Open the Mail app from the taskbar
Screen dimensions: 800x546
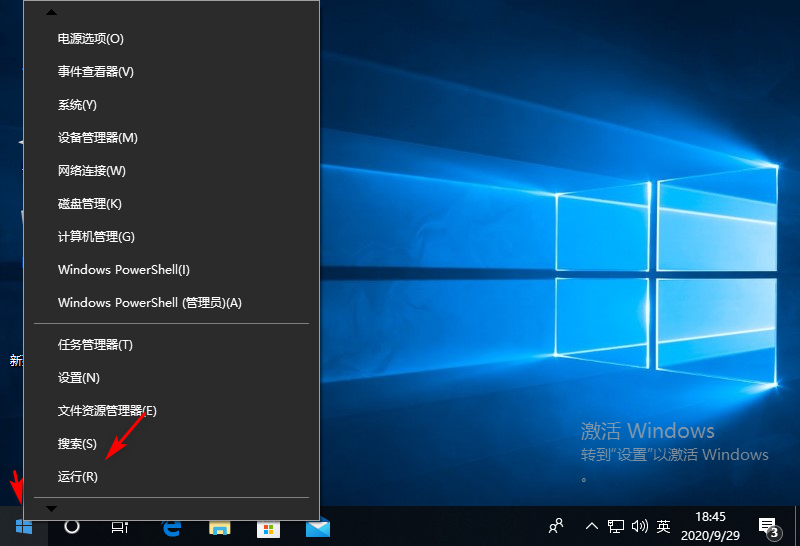(317, 526)
